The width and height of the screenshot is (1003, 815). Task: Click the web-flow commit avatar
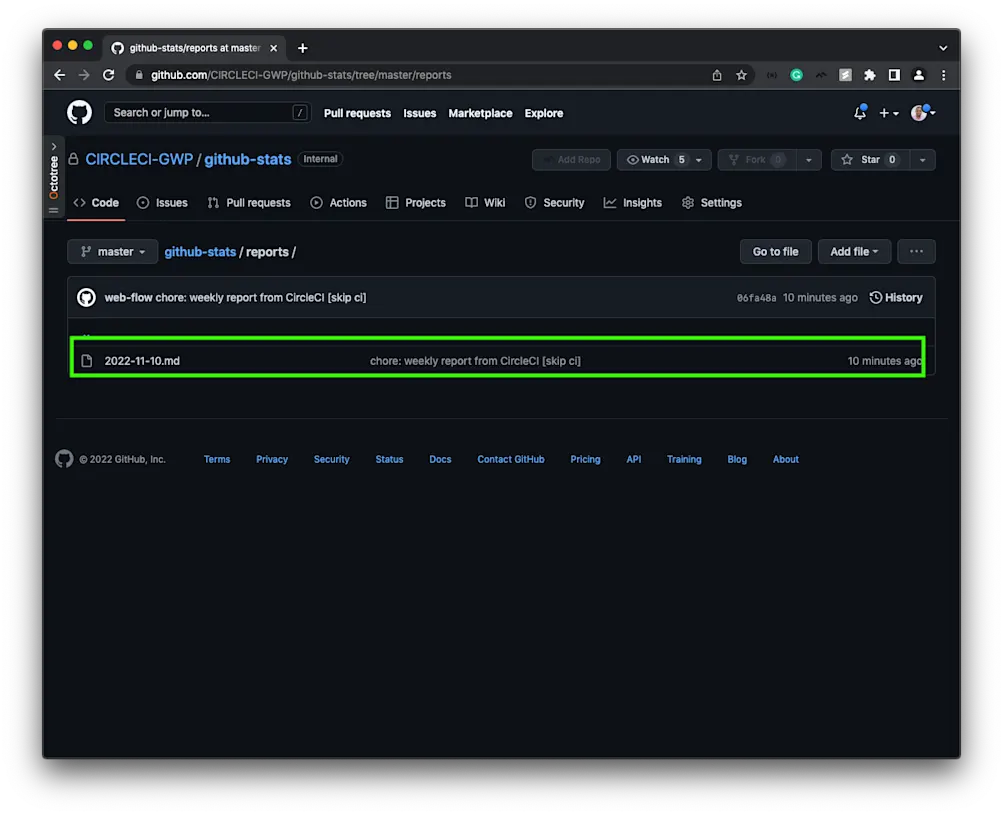click(86, 297)
